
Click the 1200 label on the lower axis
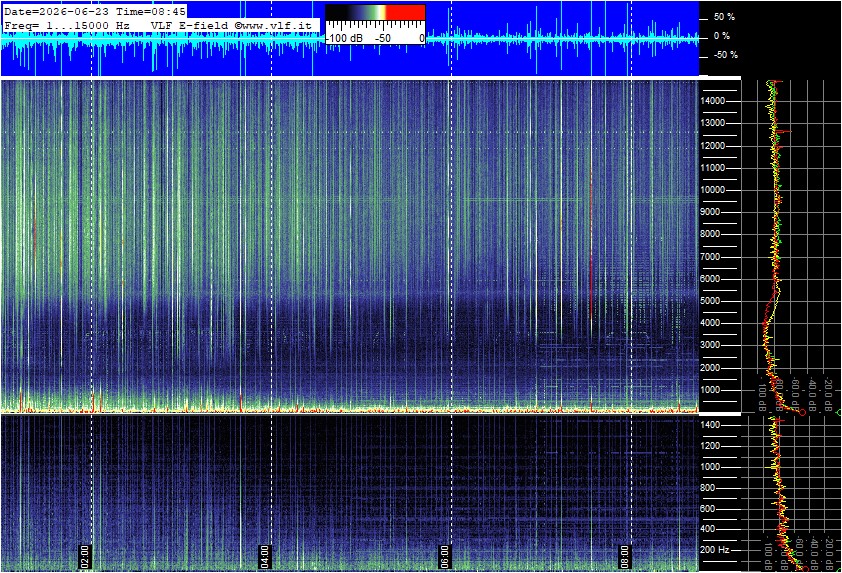710,446
